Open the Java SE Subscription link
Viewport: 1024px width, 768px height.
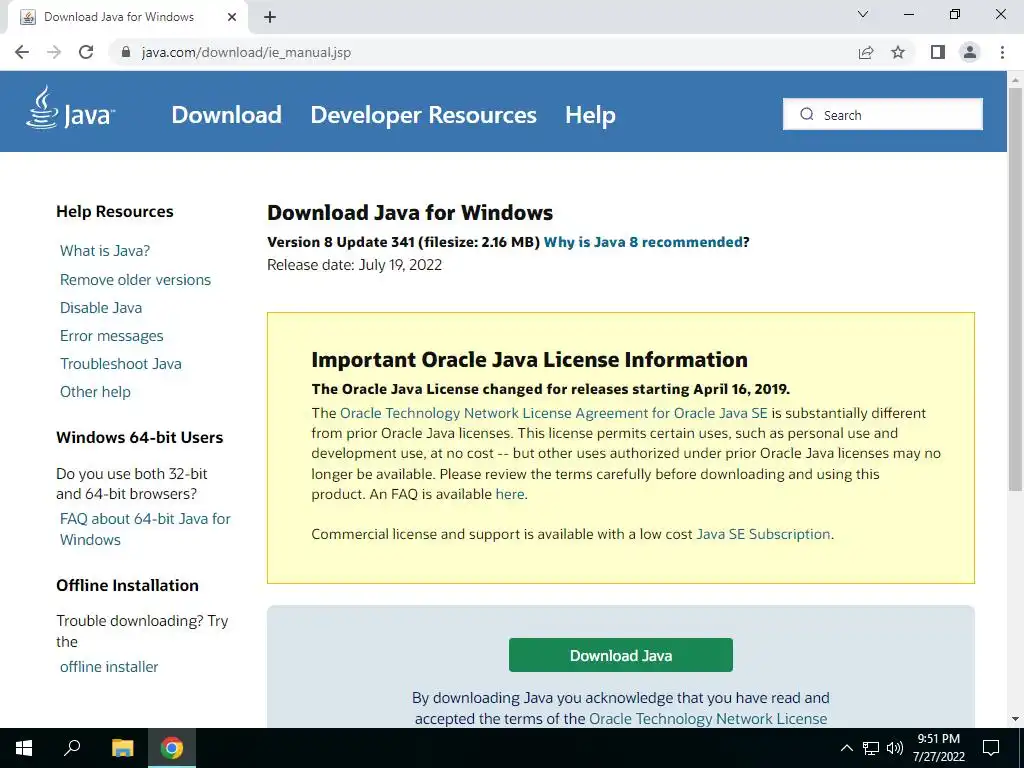pyautogui.click(x=763, y=534)
